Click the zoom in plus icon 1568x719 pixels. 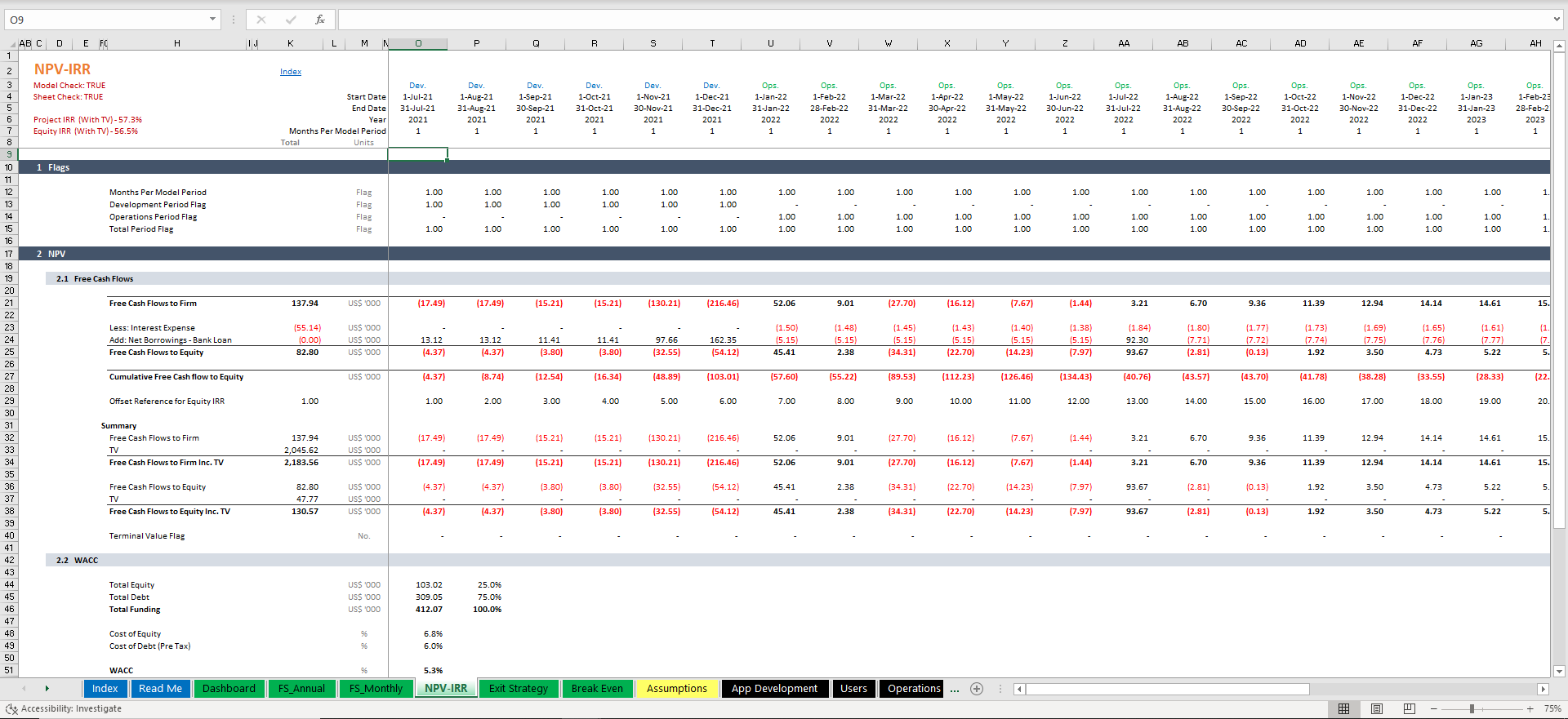pyautogui.click(x=1530, y=709)
